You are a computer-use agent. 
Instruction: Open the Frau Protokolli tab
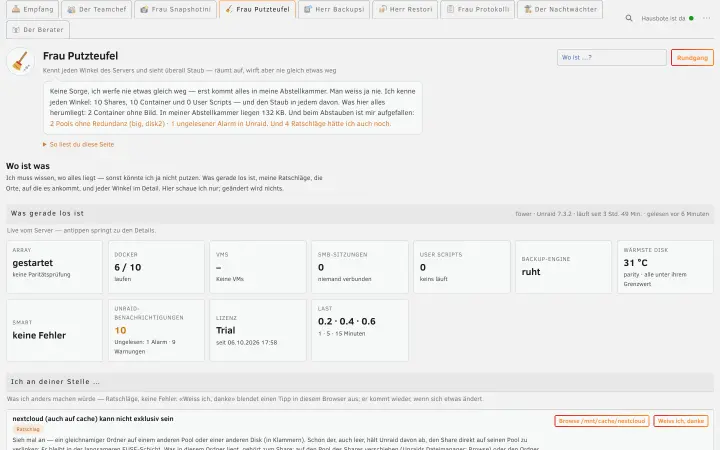coord(478,9)
